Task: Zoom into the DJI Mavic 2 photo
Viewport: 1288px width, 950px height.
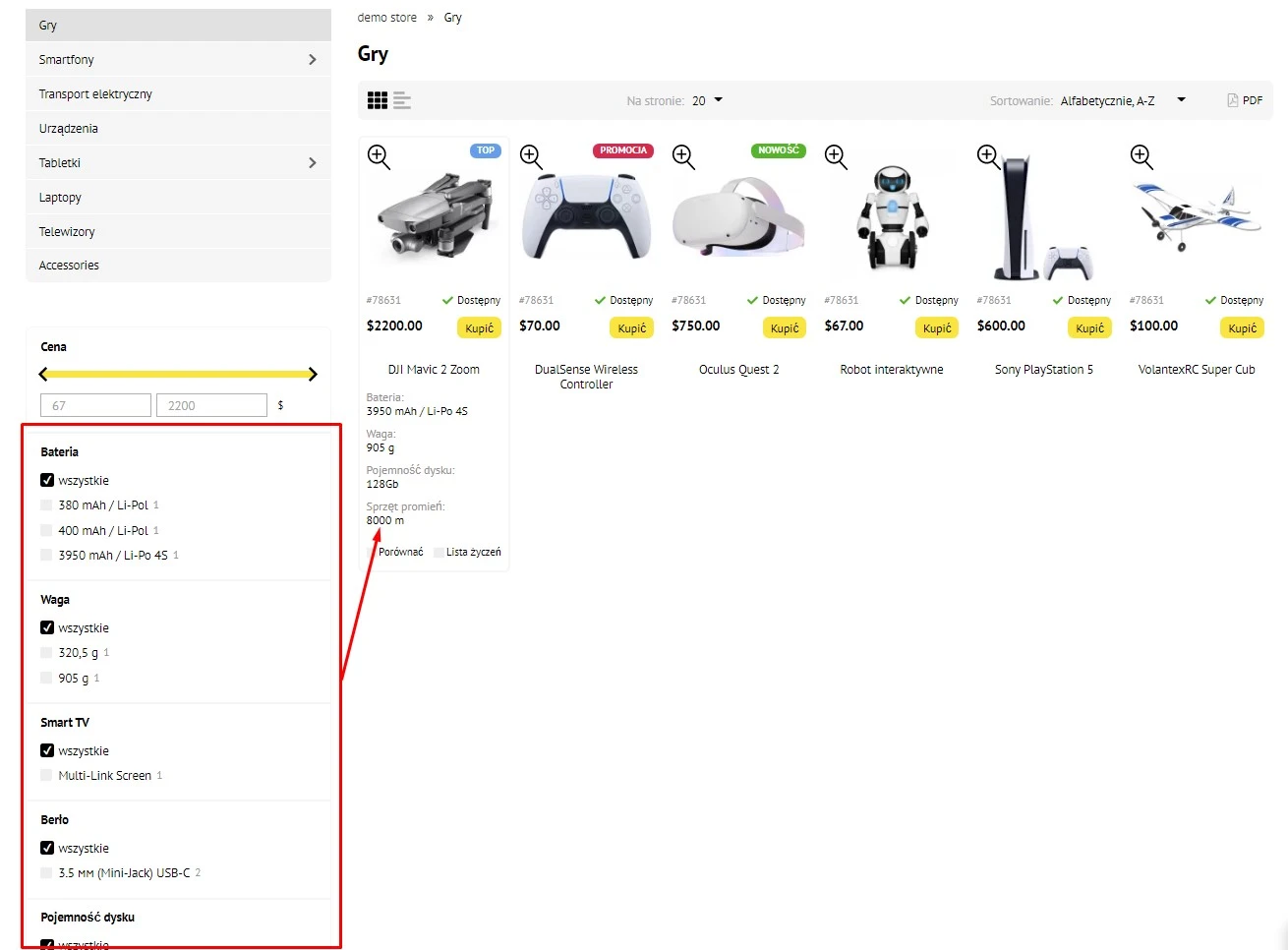Action: click(x=379, y=156)
